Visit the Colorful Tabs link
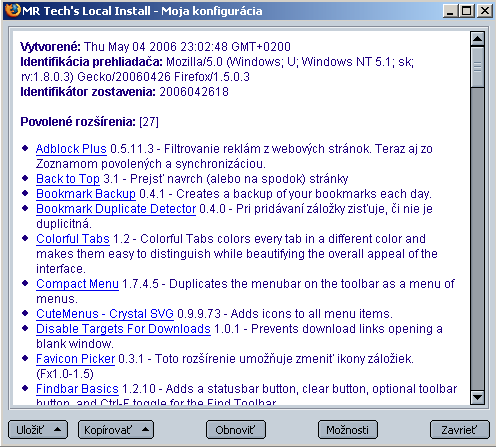The width and height of the screenshot is (496, 447). tap(73, 239)
